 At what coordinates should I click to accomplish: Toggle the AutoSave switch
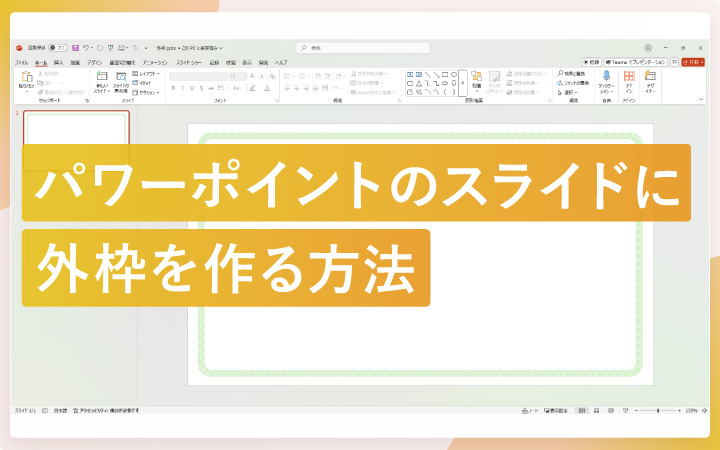[58, 48]
